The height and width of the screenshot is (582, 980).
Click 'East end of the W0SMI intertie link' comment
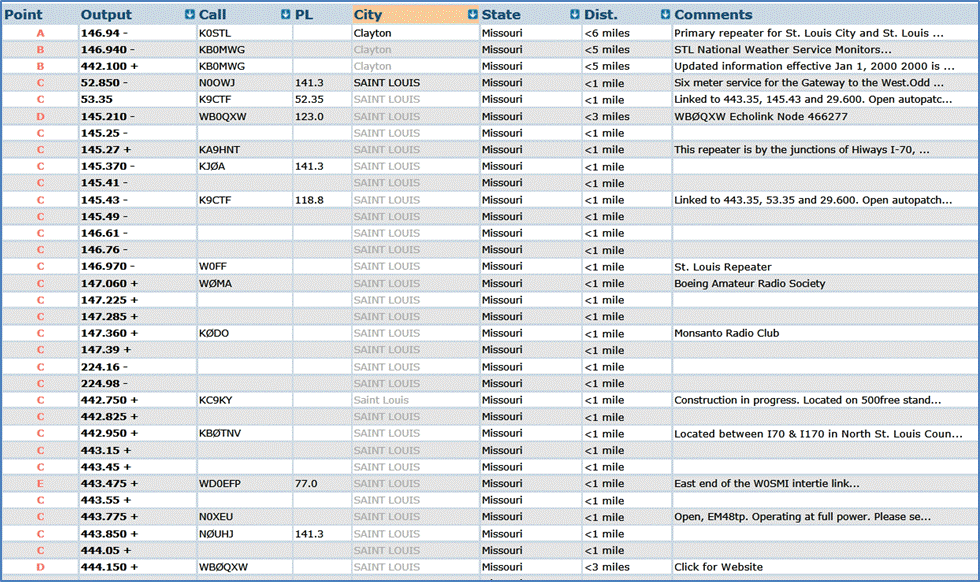point(767,483)
